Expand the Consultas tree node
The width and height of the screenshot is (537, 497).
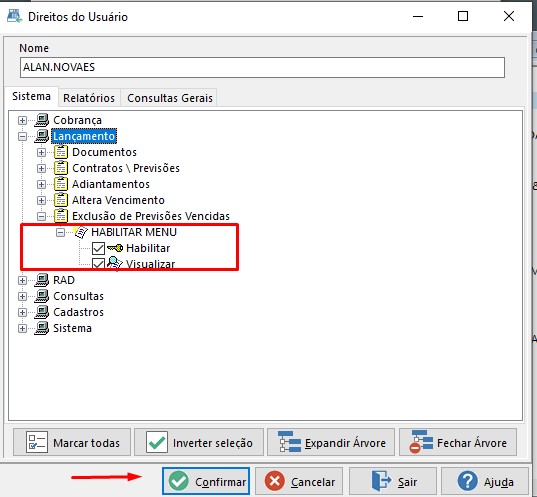(22, 296)
